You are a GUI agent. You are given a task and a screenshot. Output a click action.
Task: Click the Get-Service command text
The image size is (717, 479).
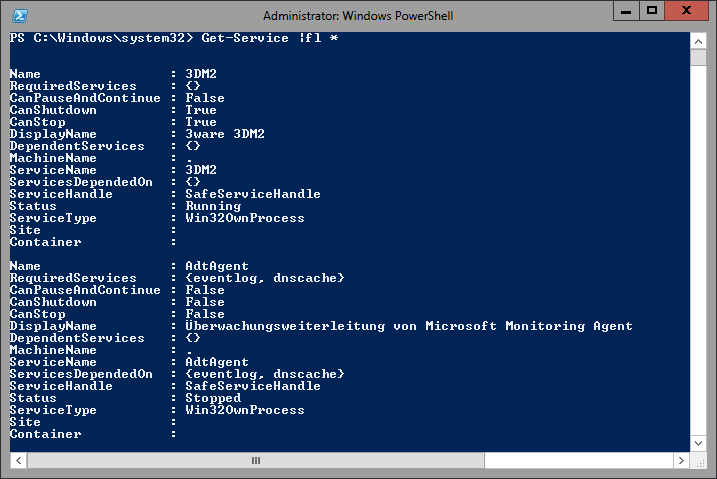(245, 38)
